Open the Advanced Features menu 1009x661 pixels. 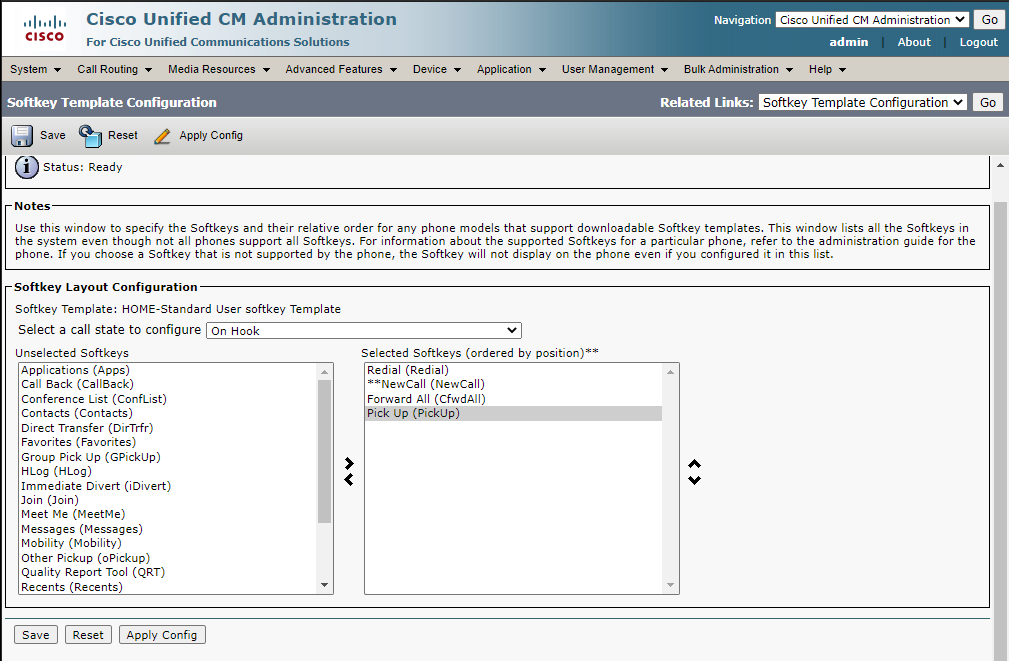tap(341, 69)
